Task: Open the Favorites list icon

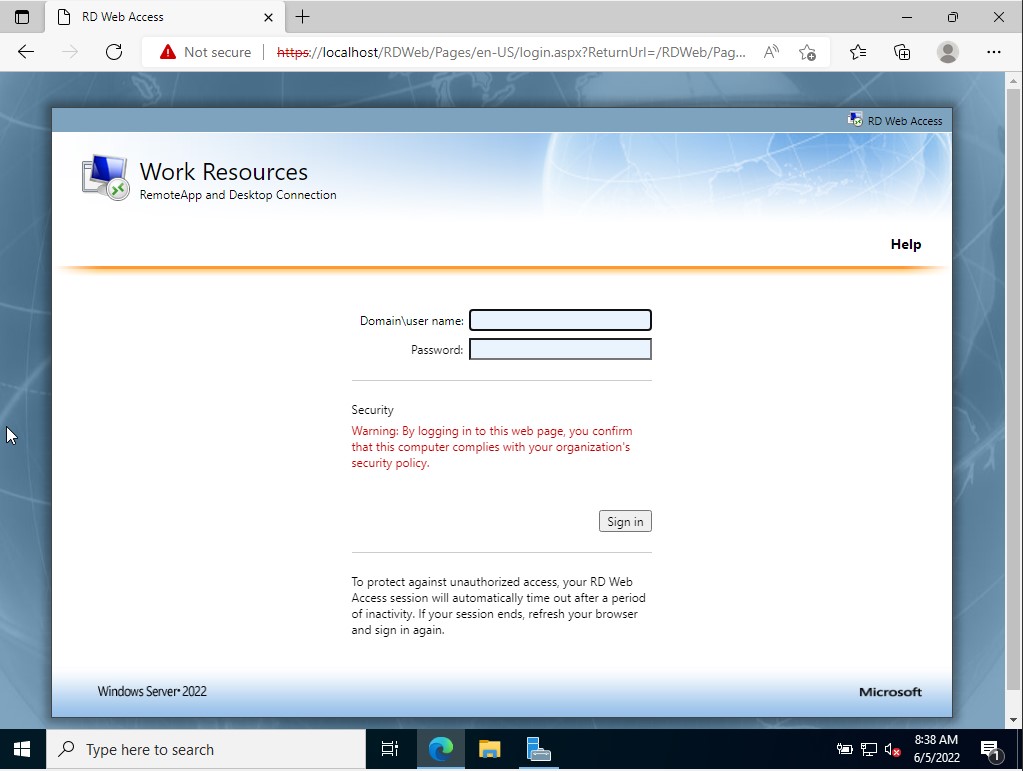Action: coord(858,52)
